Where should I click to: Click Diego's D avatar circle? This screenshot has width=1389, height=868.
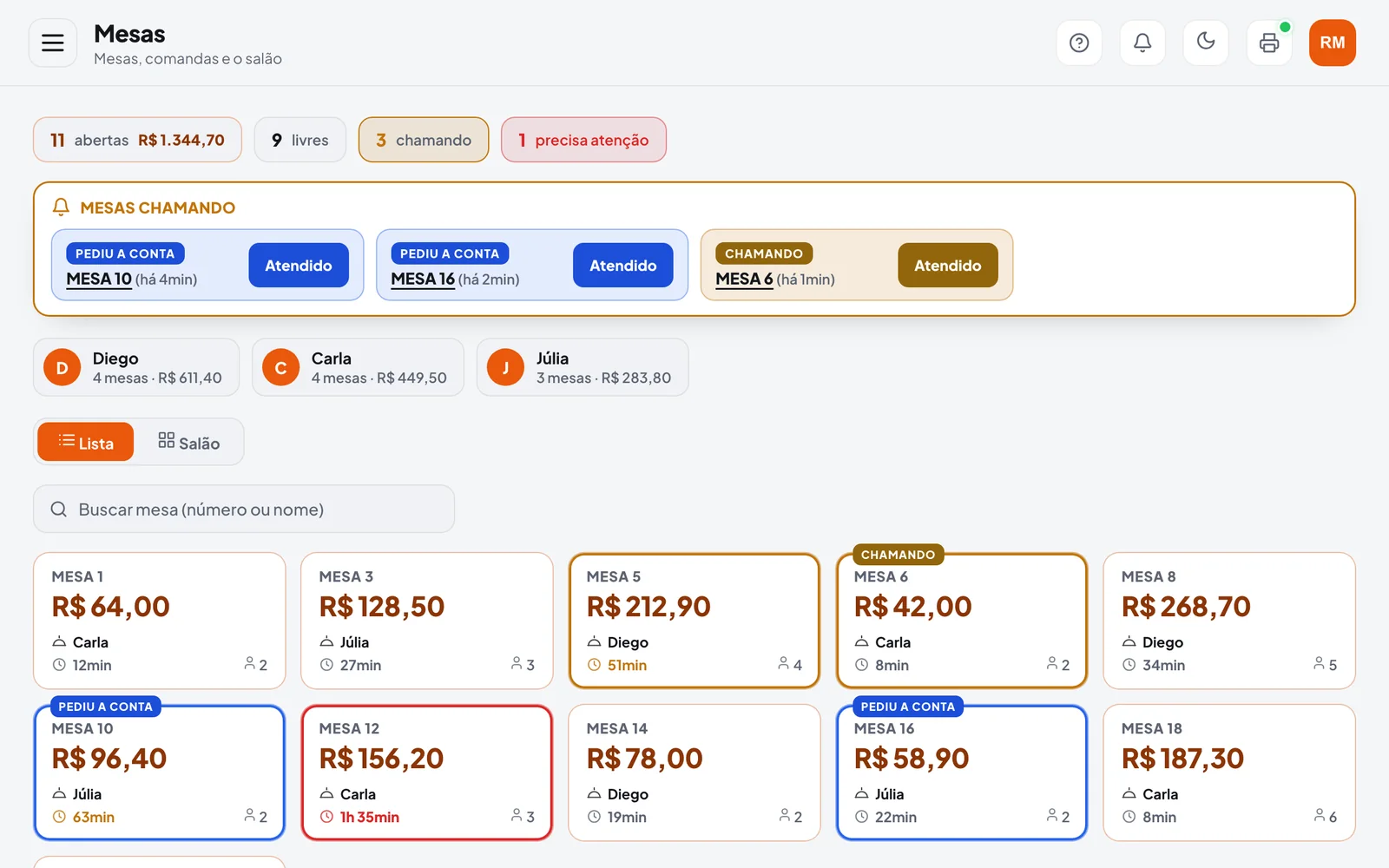63,367
